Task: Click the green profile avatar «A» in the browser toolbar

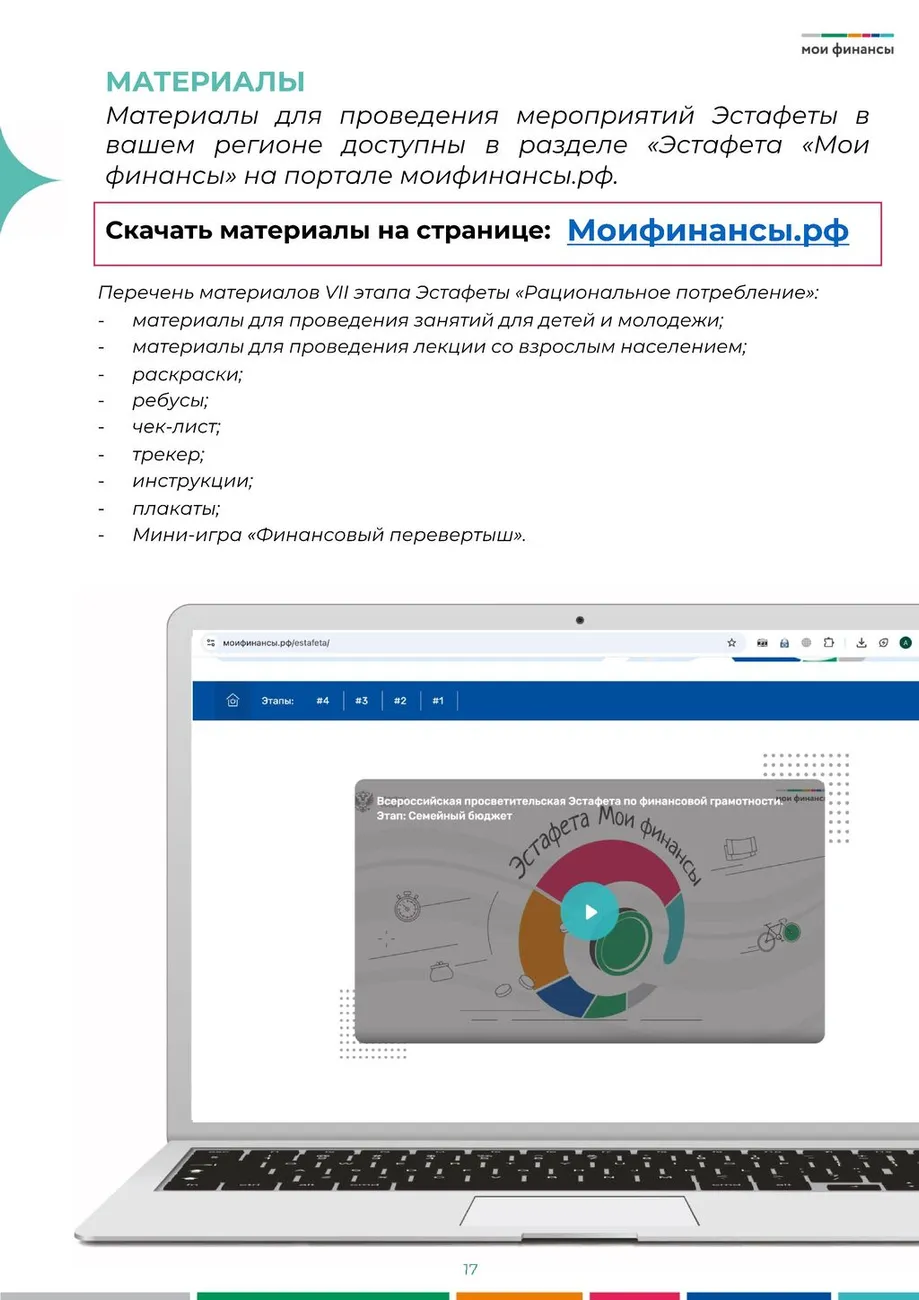Action: coord(904,643)
